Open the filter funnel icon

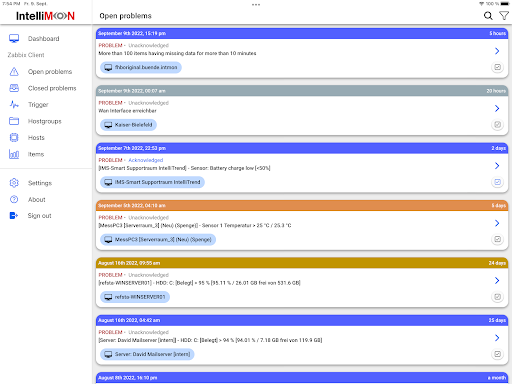click(x=504, y=16)
